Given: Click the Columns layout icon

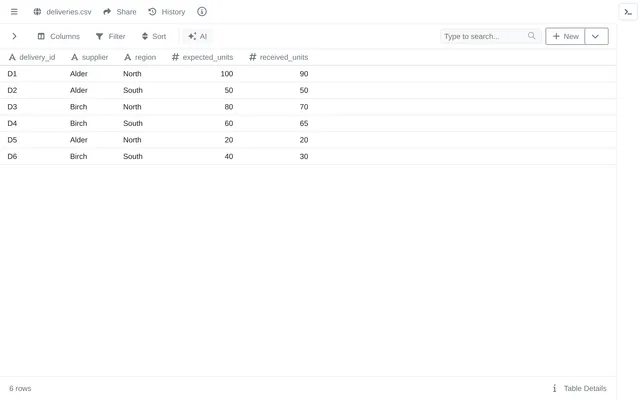Looking at the screenshot, I should (41, 36).
